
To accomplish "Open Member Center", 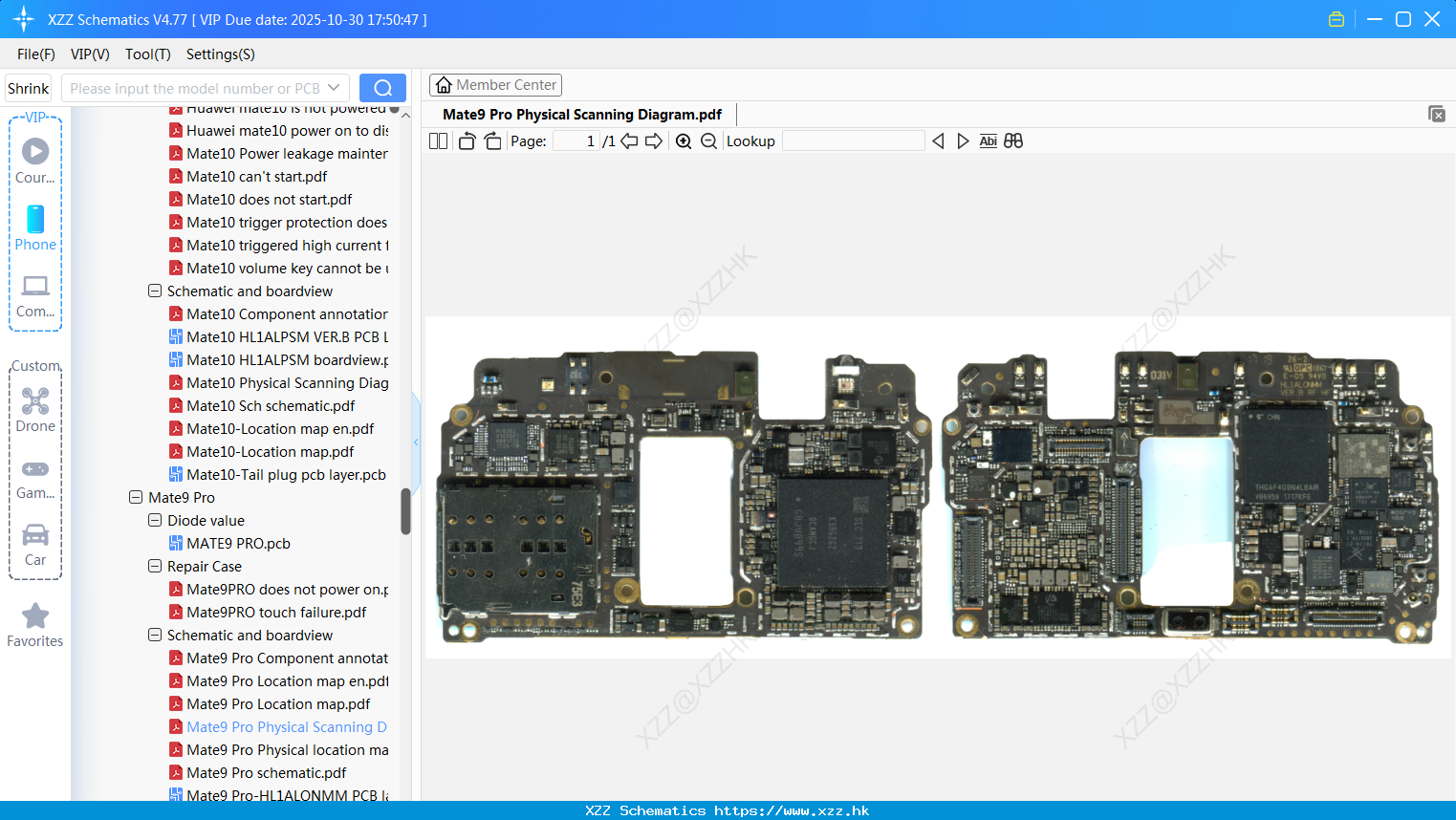I will pyautogui.click(x=495, y=85).
